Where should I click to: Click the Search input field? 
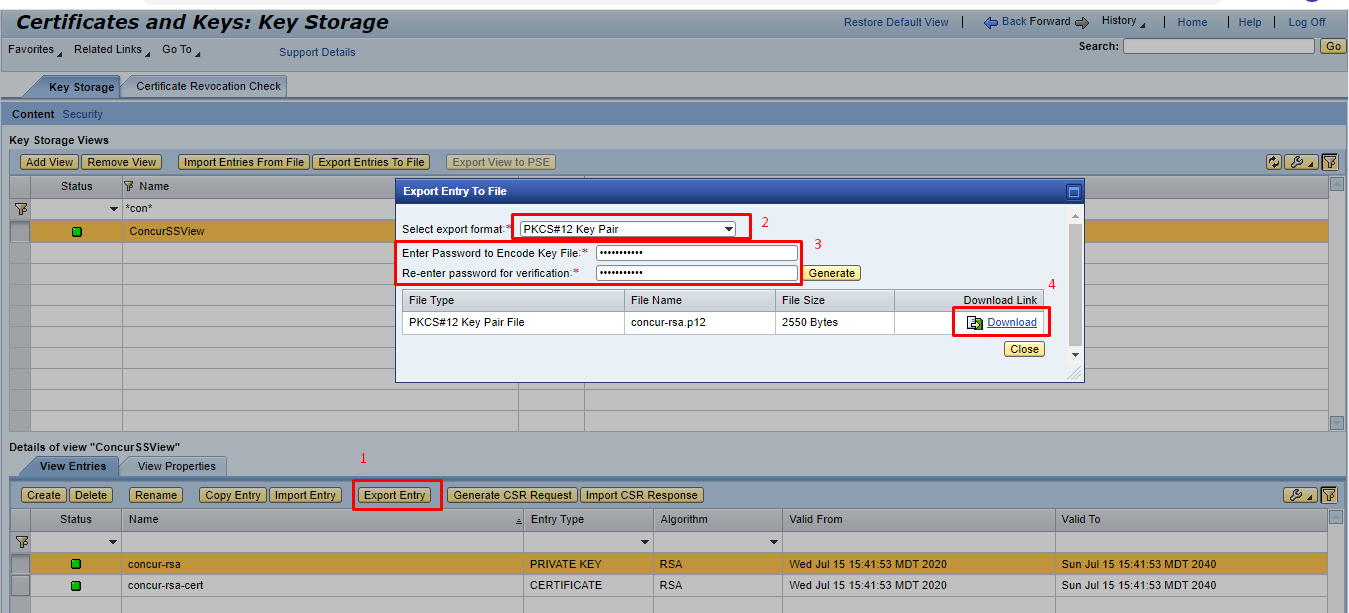coord(1218,46)
